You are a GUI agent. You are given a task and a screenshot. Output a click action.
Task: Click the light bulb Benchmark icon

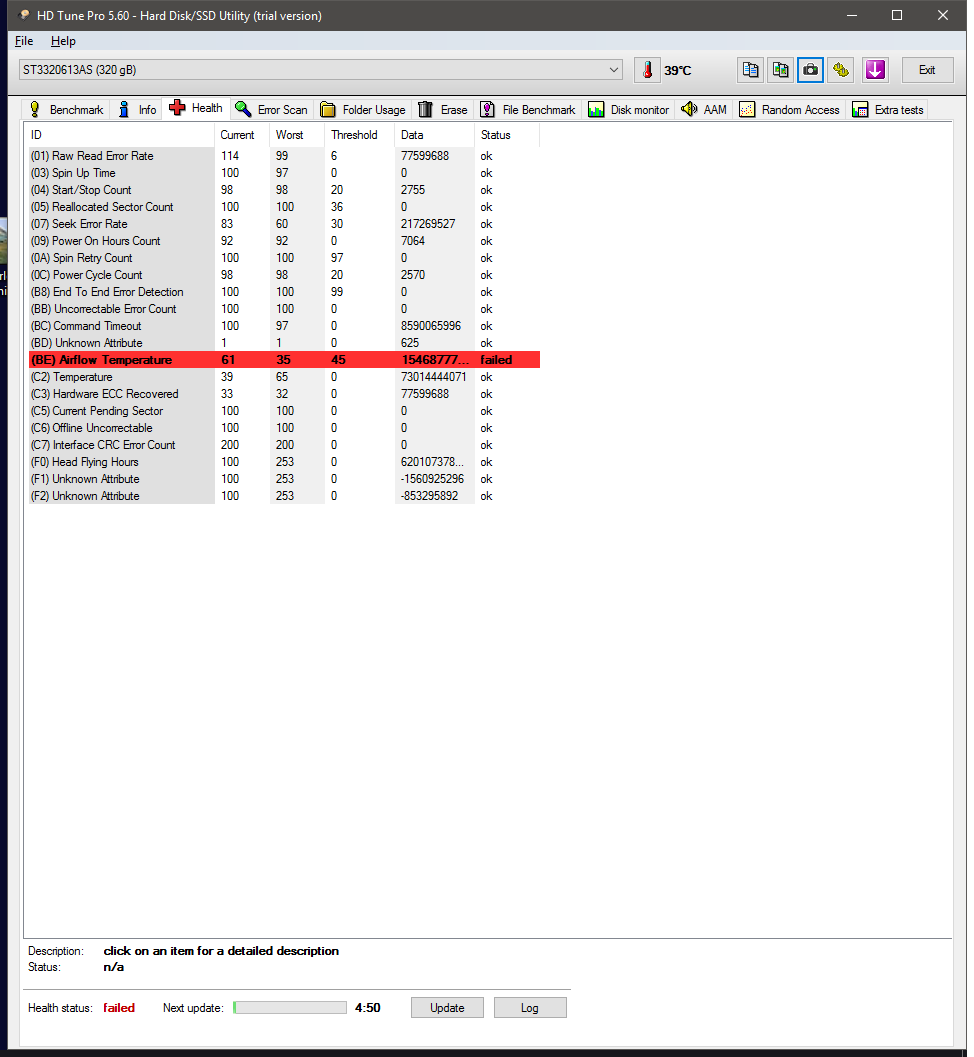tap(35, 109)
